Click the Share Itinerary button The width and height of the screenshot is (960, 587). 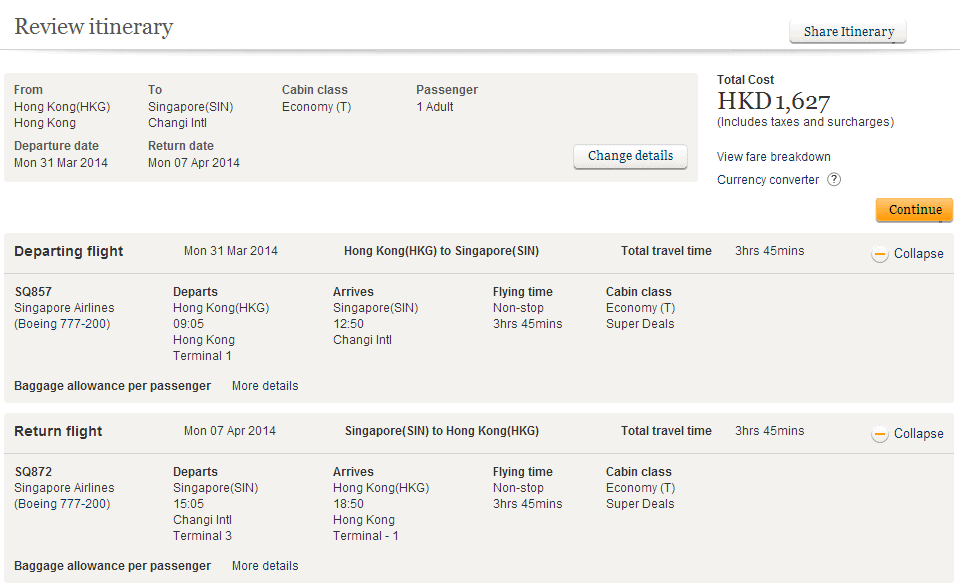848,32
